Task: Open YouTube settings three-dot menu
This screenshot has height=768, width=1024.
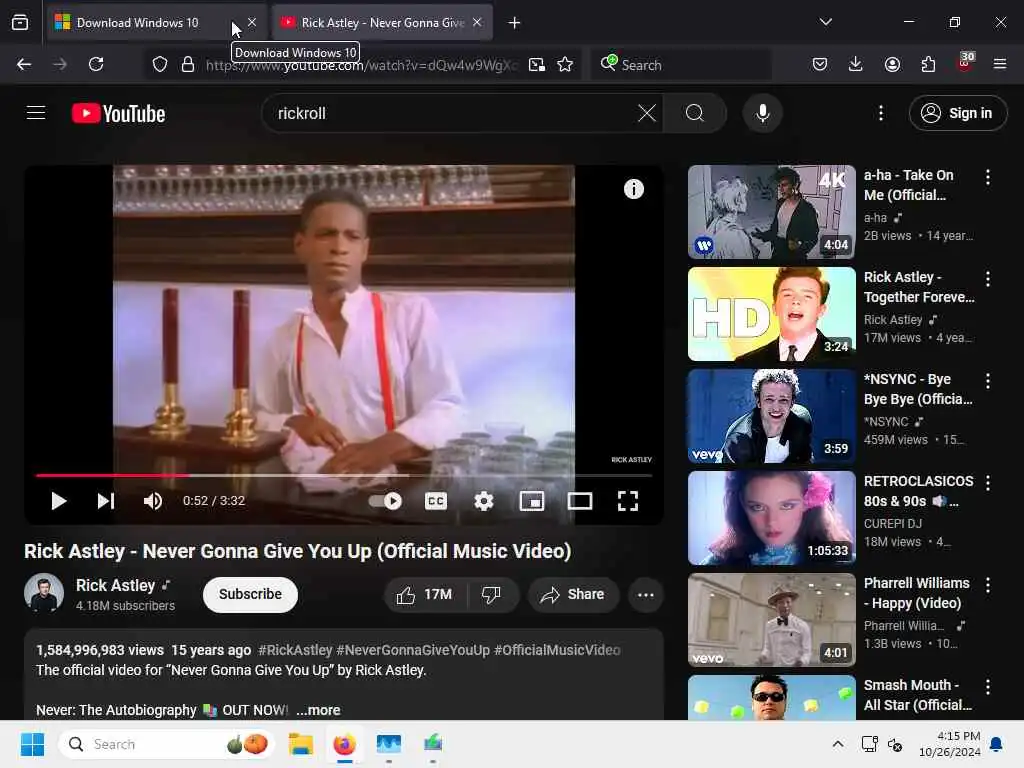Action: tap(881, 113)
